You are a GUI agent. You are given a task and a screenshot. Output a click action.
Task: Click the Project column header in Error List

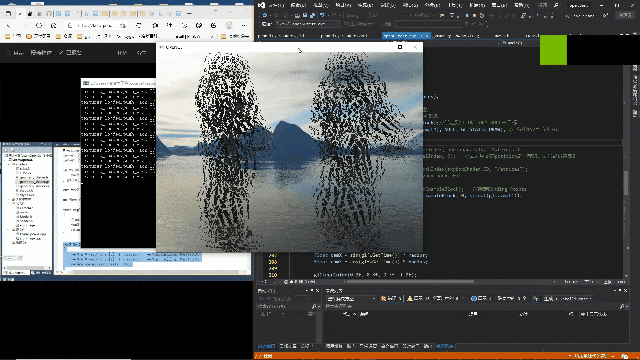coord(473,314)
